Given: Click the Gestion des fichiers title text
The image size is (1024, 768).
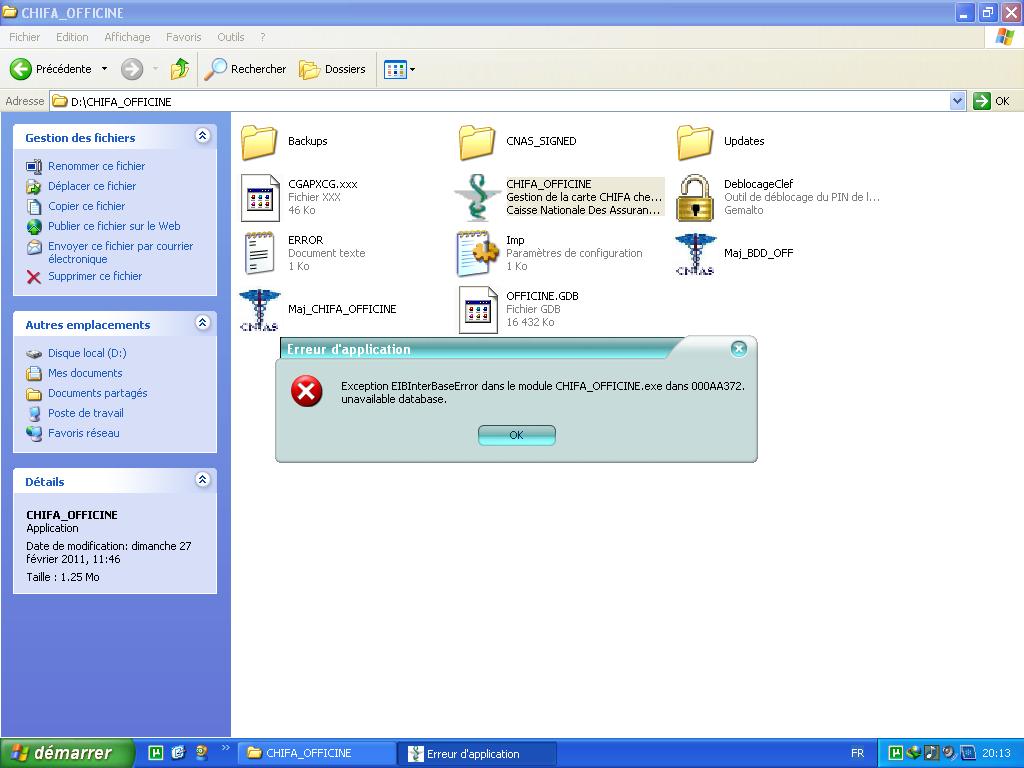Looking at the screenshot, I should point(80,138).
